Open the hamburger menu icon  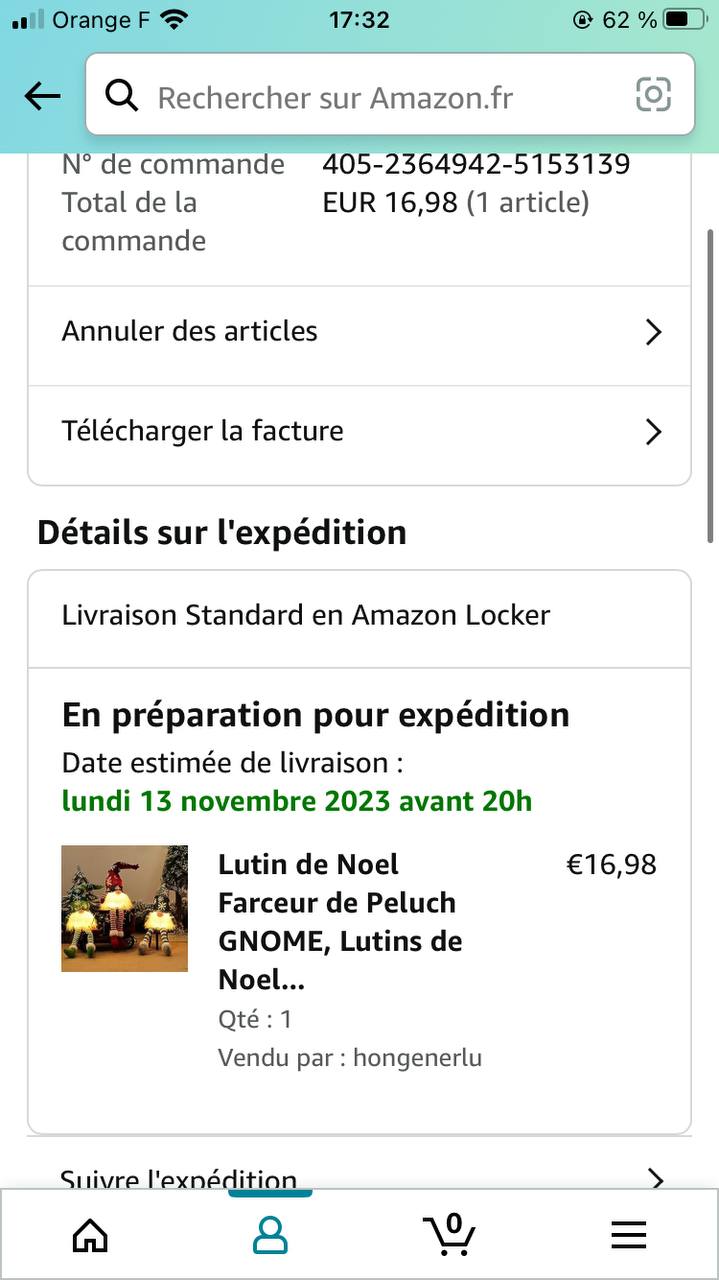(x=629, y=1236)
